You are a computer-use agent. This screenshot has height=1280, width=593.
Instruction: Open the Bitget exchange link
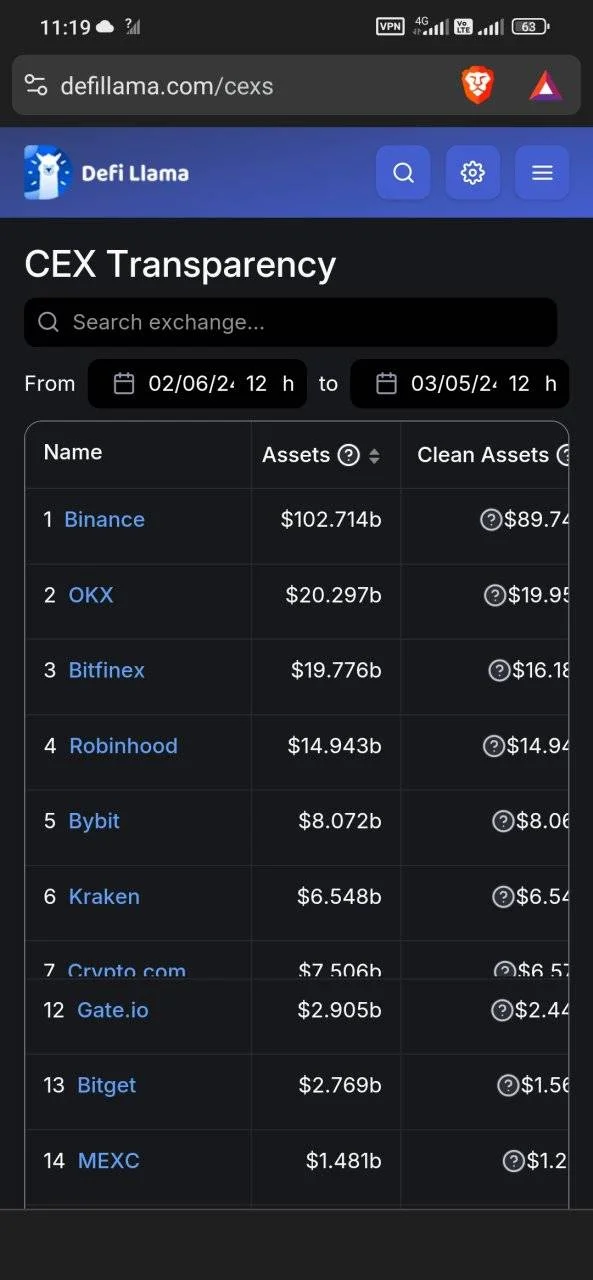pyautogui.click(x=106, y=1086)
